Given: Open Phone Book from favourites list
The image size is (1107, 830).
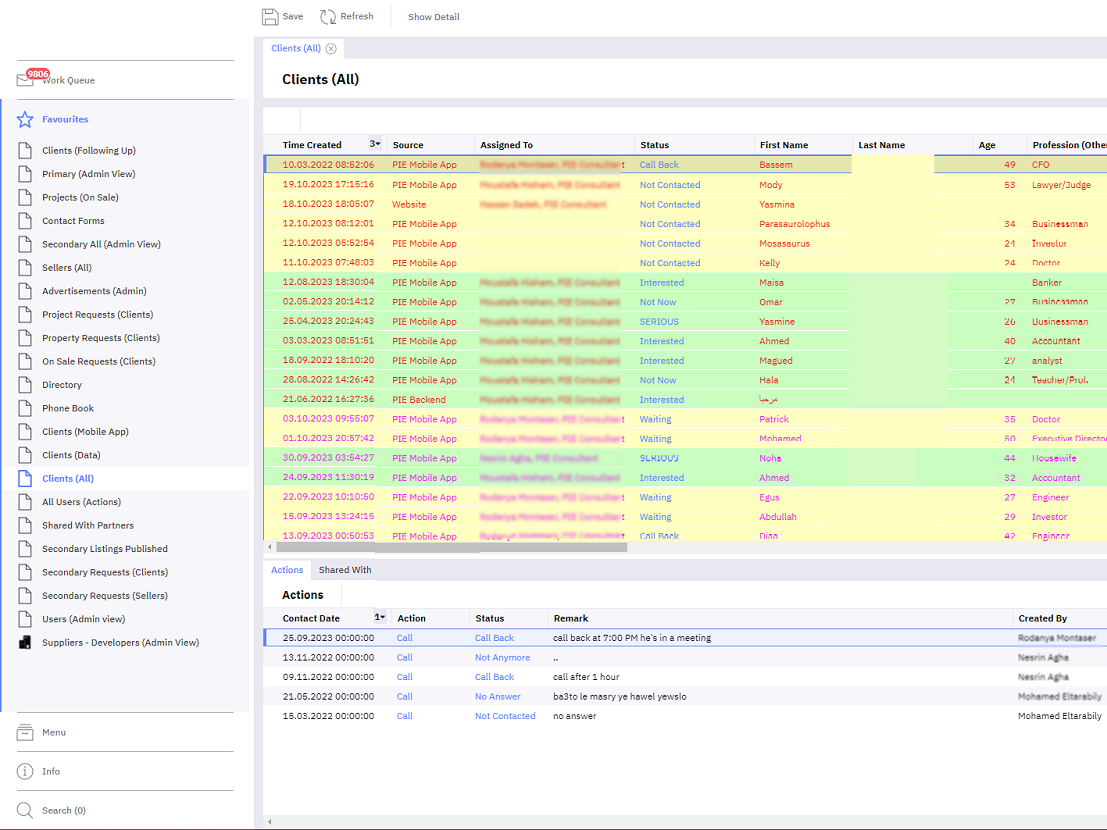Looking at the screenshot, I should 68,408.
